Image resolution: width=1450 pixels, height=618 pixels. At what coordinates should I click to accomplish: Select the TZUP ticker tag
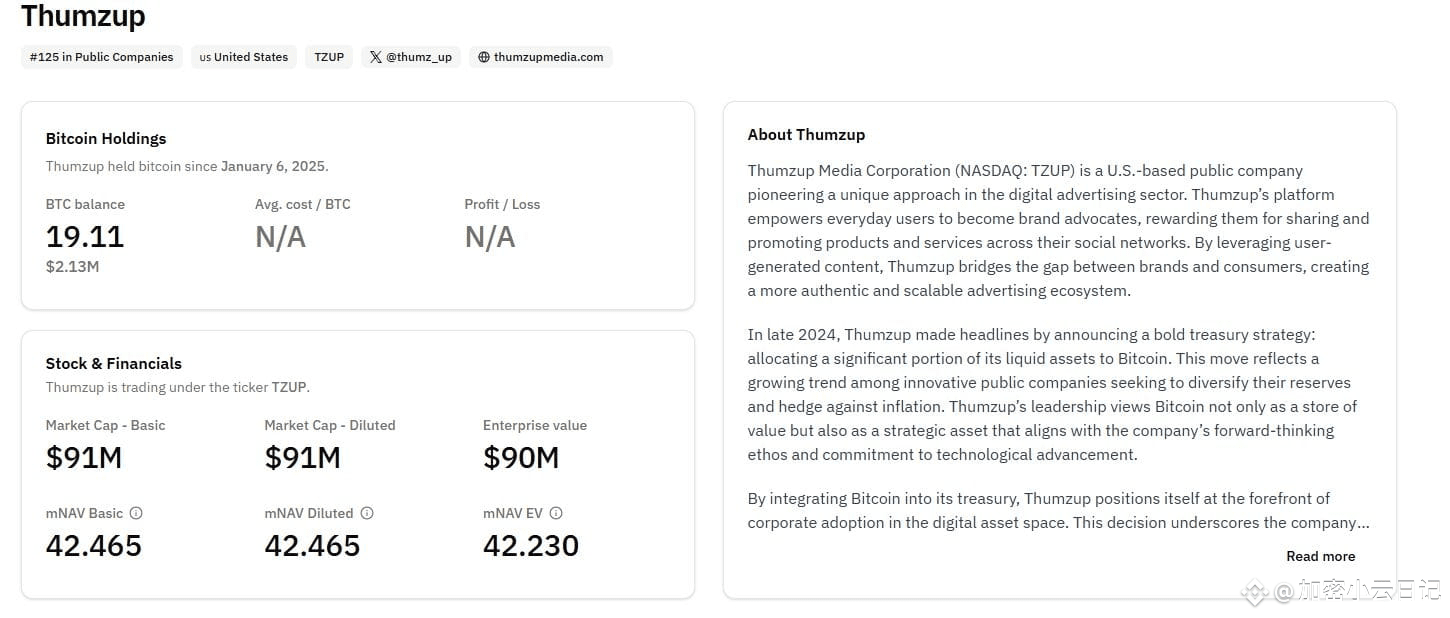pyautogui.click(x=329, y=57)
